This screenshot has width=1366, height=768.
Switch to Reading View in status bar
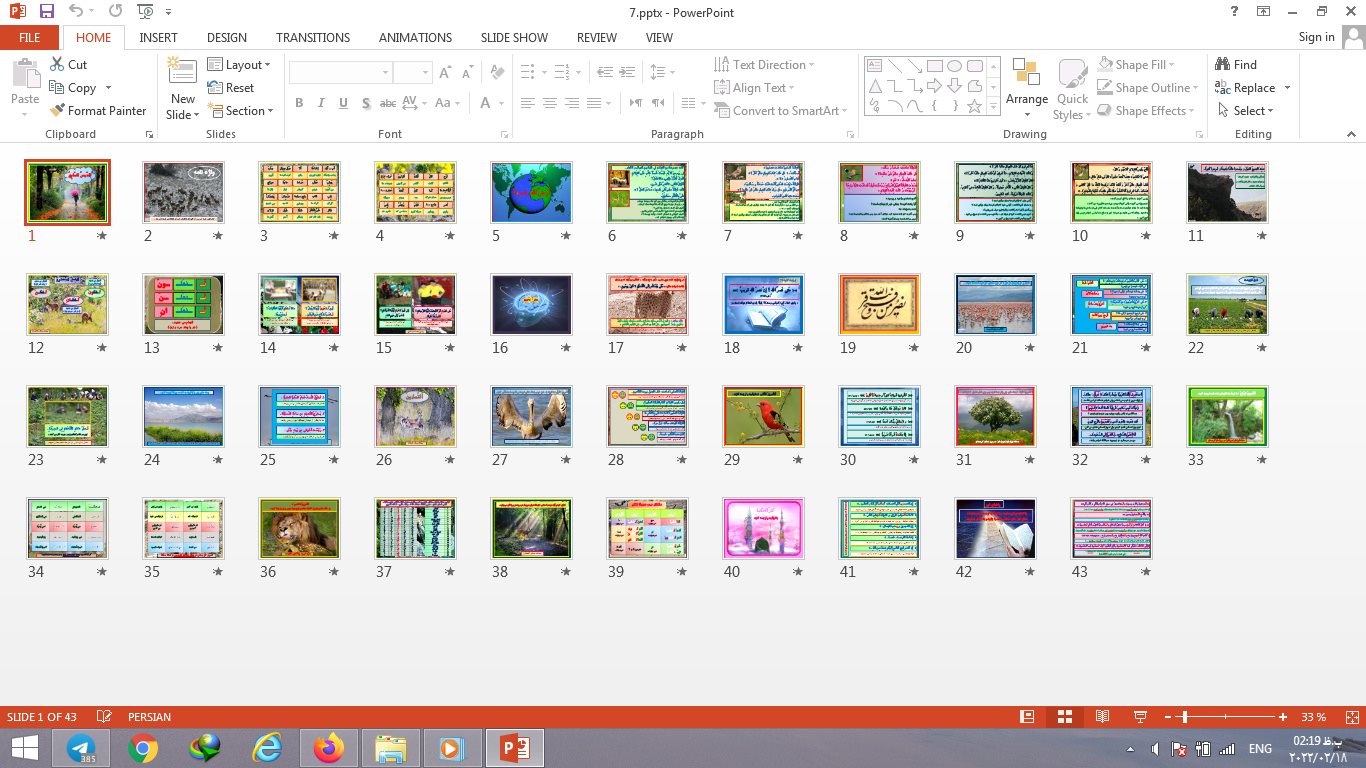pos(1102,717)
